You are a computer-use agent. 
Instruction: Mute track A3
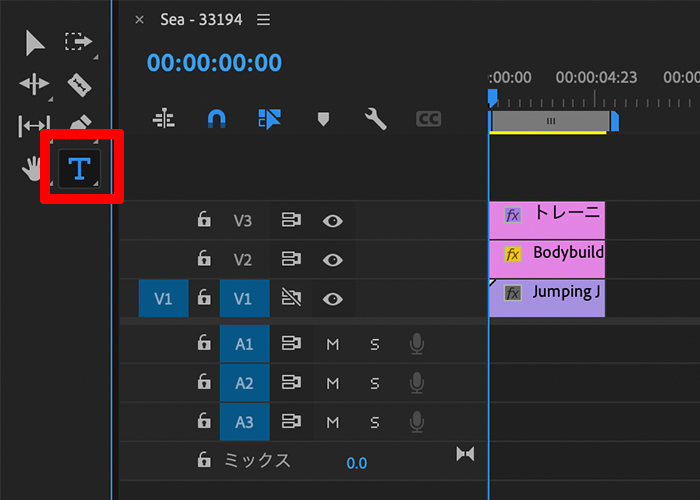[x=333, y=422]
